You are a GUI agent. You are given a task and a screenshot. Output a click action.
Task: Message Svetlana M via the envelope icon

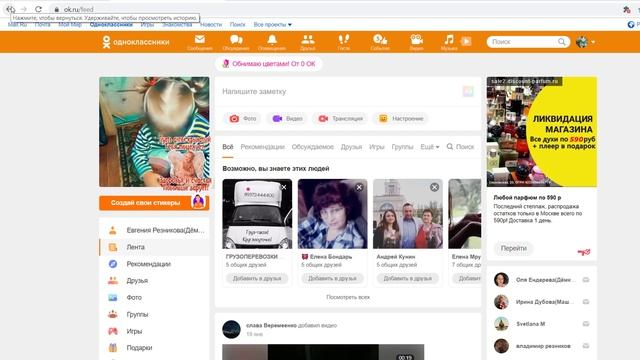coord(586,324)
